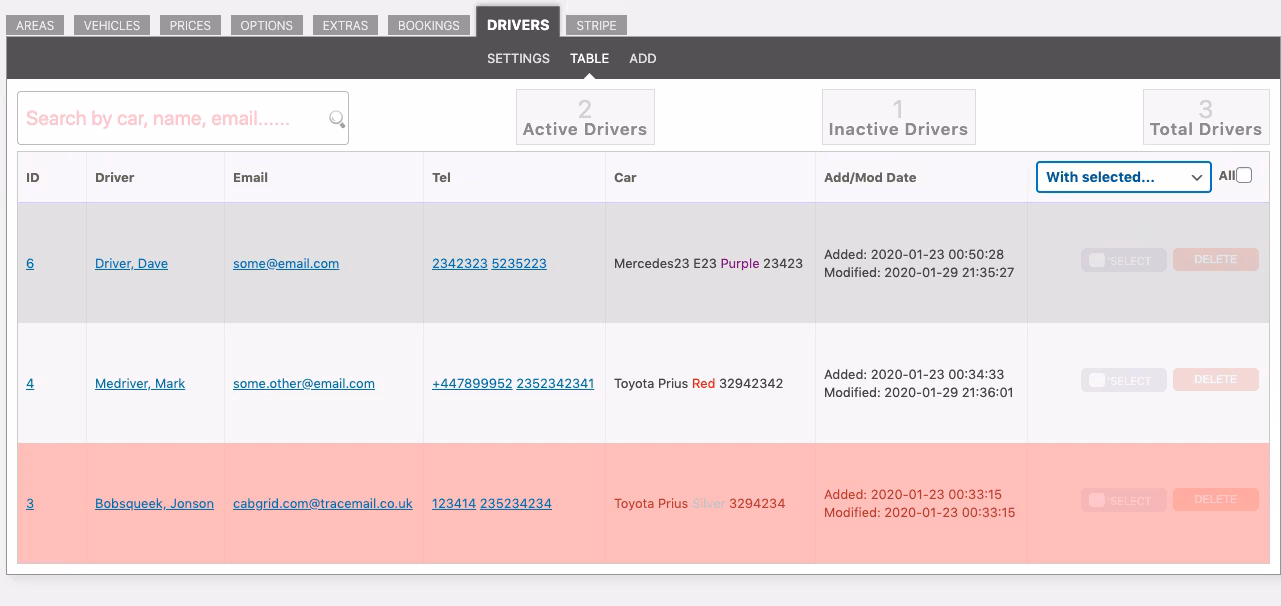The image size is (1282, 606).
Task: Call phone number 2342323
Action: coord(460,263)
